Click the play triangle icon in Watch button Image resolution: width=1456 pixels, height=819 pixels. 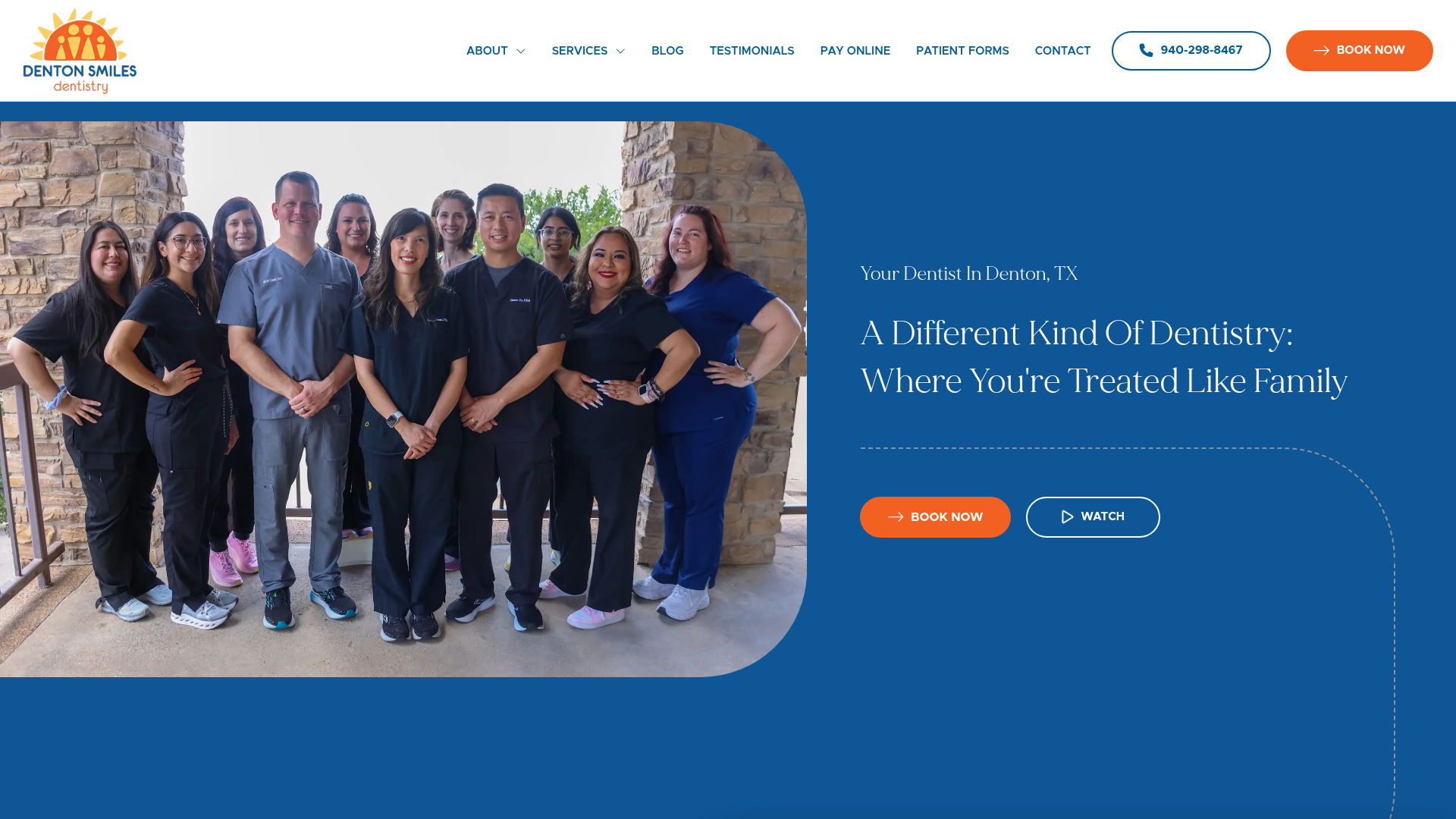coord(1067,516)
